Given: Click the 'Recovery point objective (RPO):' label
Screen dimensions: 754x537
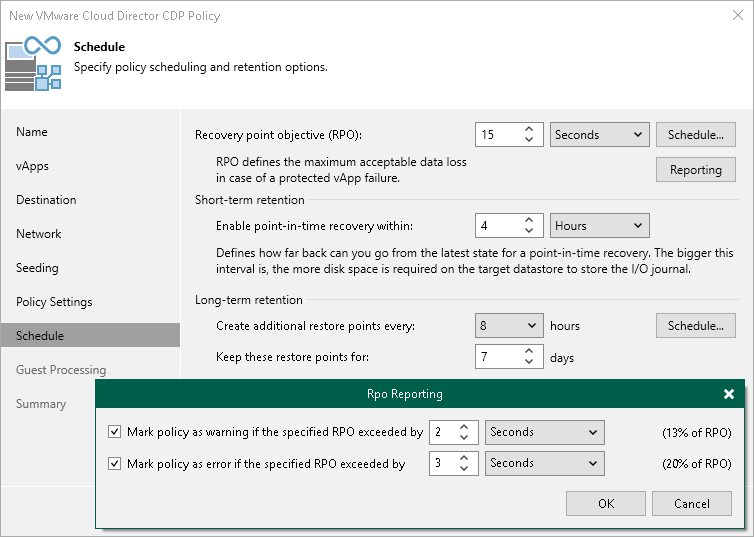Looking at the screenshot, I should [278, 135].
